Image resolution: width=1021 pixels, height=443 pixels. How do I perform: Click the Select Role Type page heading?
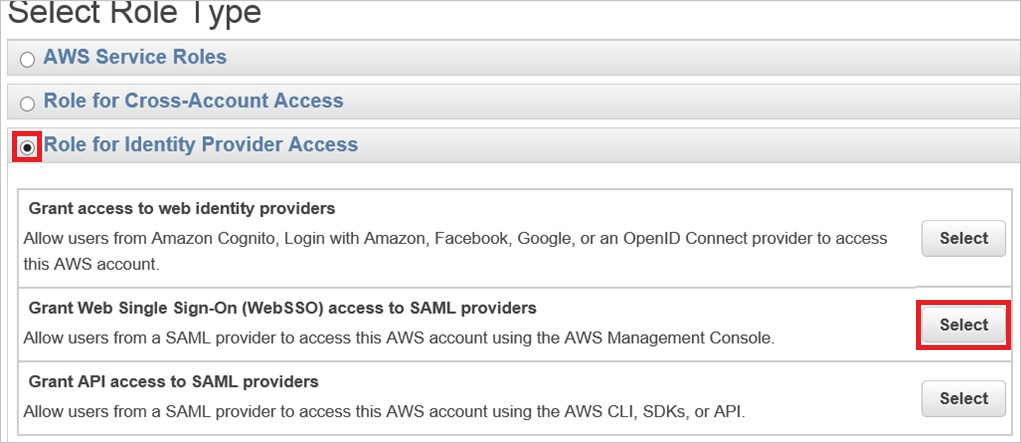[134, 12]
